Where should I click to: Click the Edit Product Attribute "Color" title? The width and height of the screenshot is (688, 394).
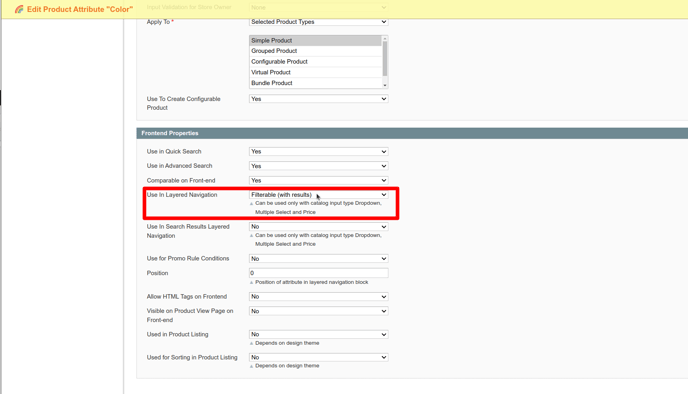tap(80, 9)
